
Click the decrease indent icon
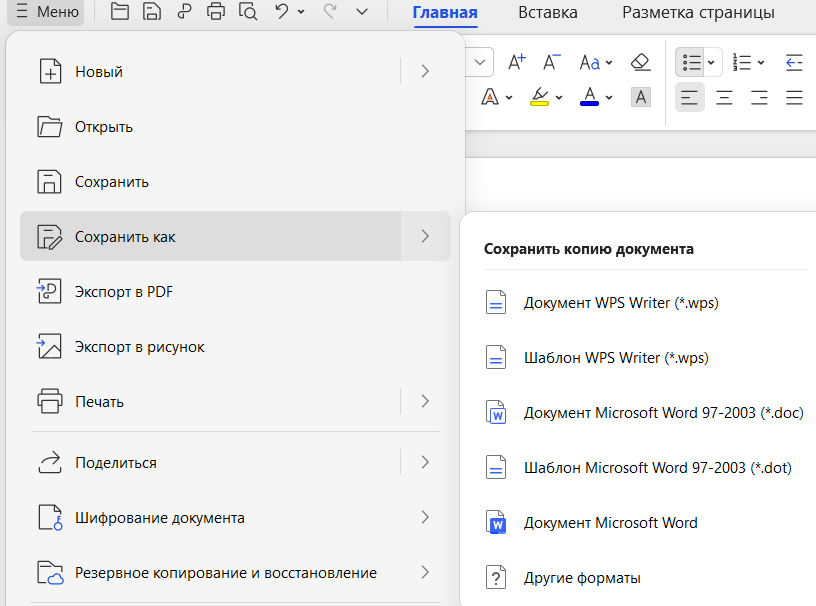click(794, 62)
